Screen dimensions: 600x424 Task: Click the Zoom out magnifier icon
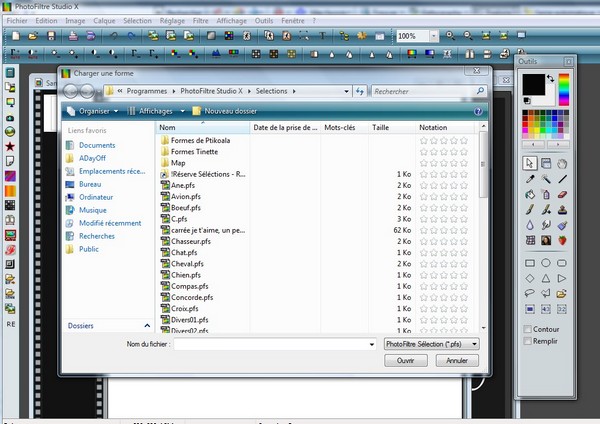pos(468,36)
